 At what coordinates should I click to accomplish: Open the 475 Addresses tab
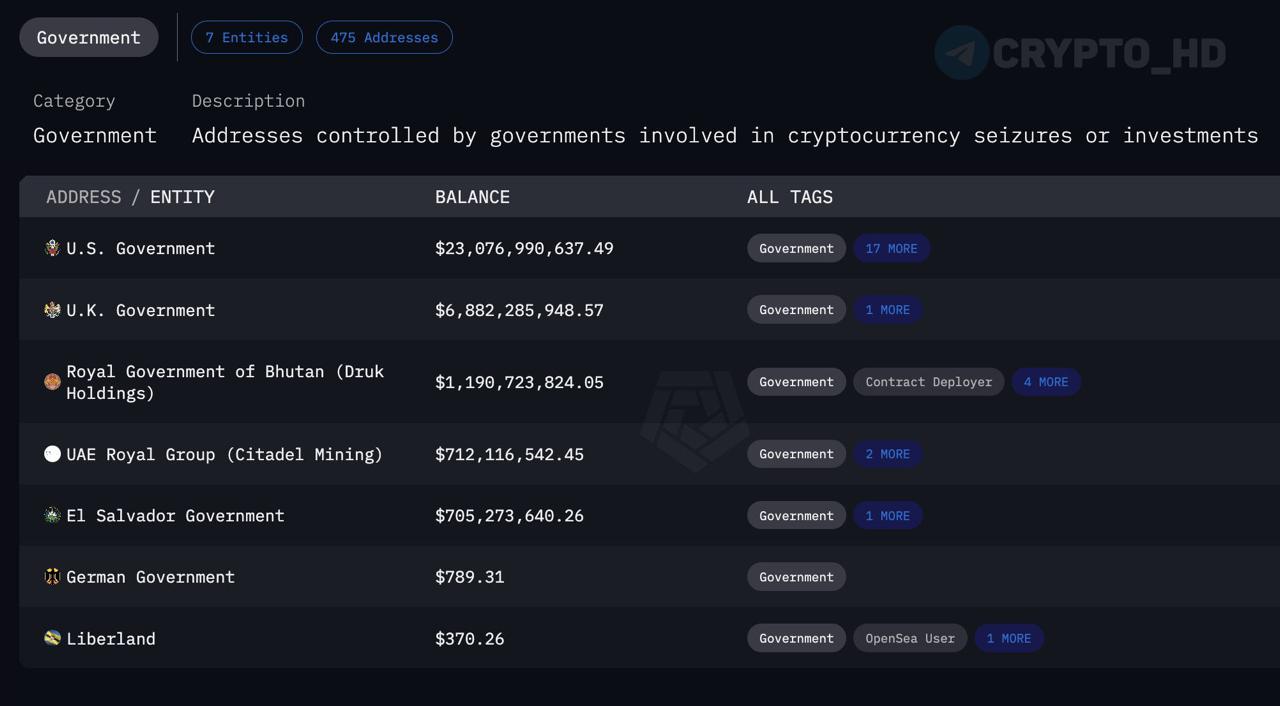384,38
